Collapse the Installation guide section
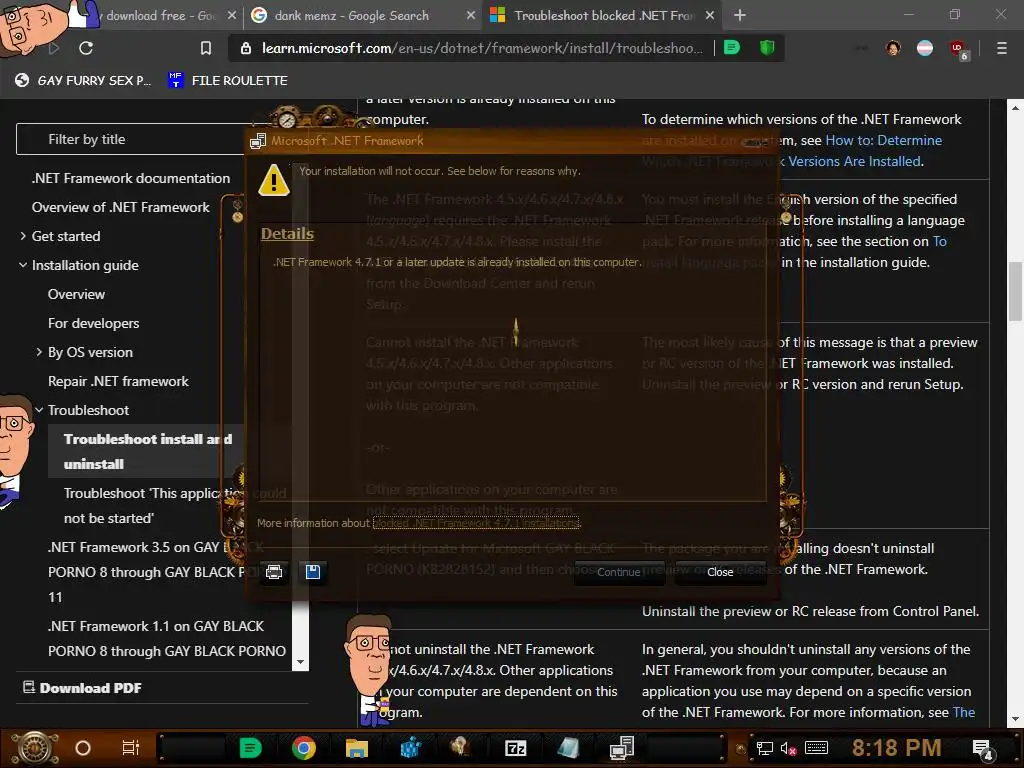1024x768 pixels. click(23, 265)
